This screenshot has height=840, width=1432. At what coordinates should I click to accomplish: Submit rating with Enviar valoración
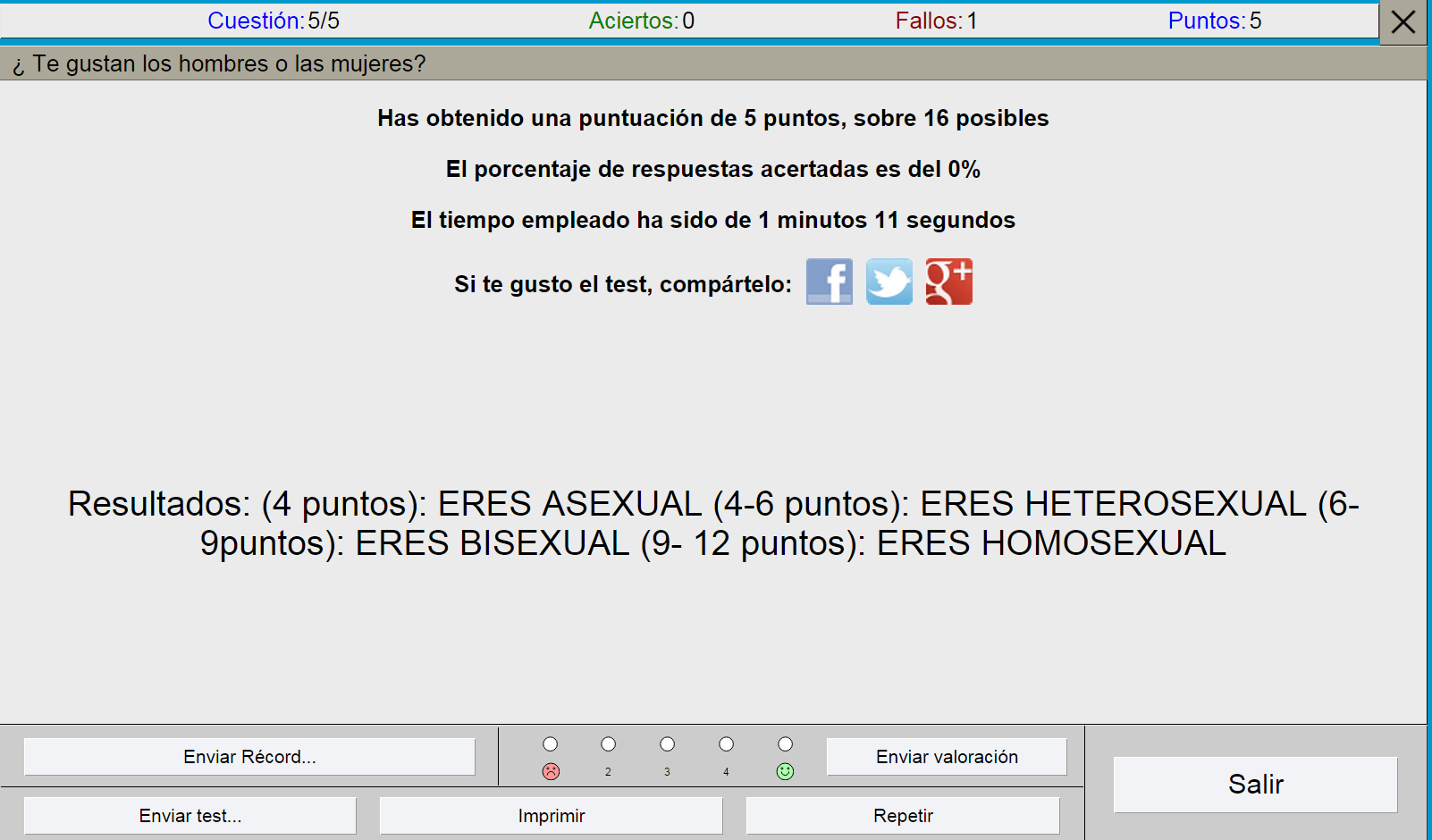(x=947, y=757)
